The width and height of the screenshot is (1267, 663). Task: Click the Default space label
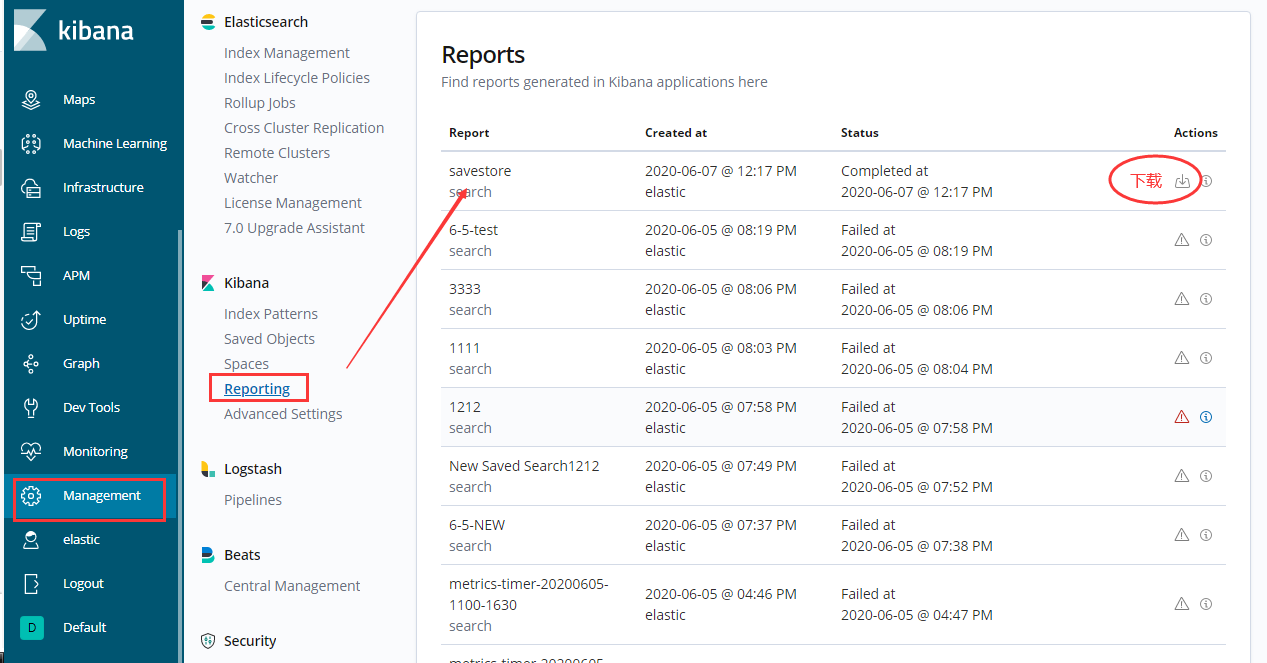[84, 627]
